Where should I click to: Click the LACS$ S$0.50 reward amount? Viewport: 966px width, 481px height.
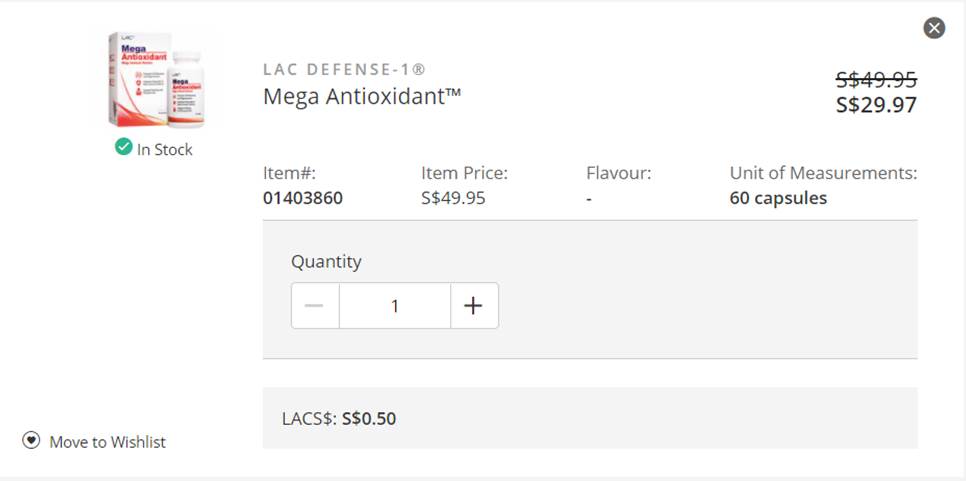tap(368, 419)
